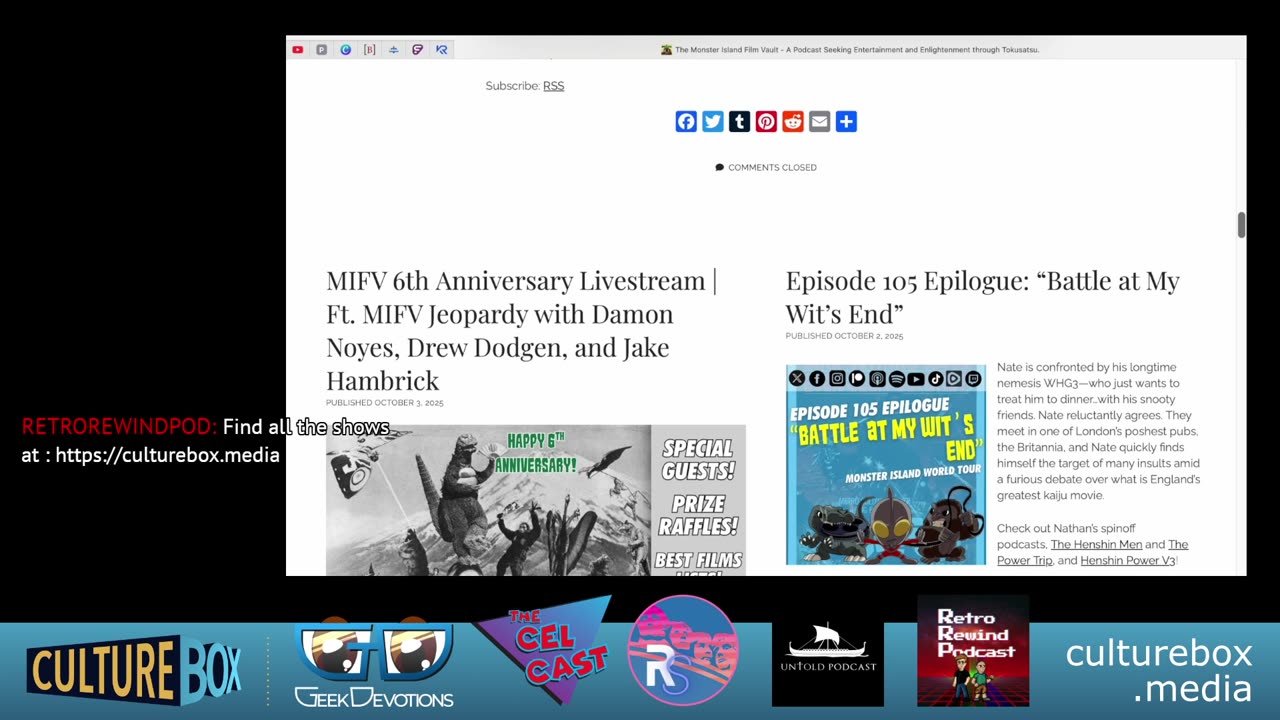Viewport: 1280px width, 720px height.
Task: Open the red [B] pinned tab
Action: click(369, 49)
